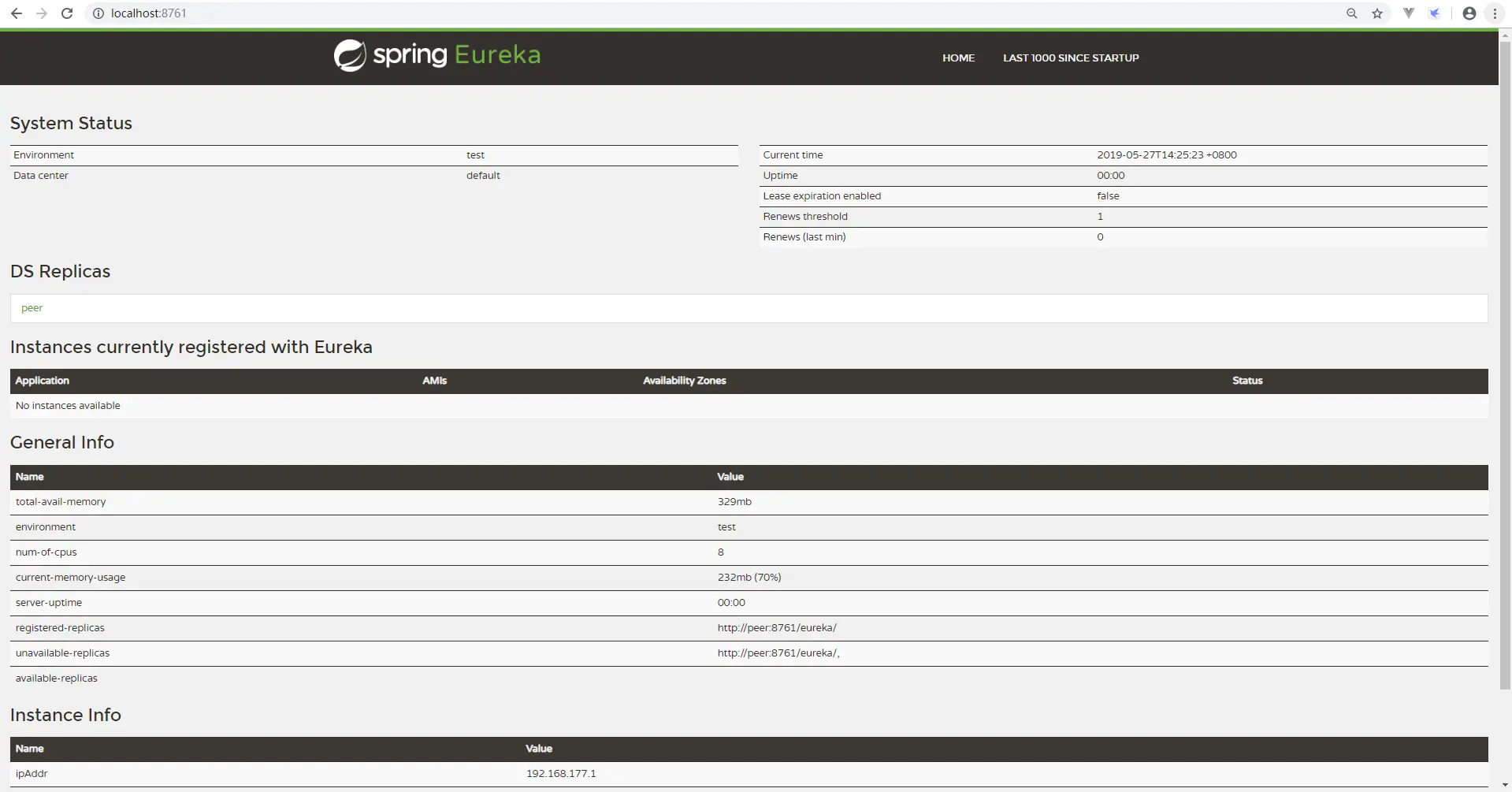The width and height of the screenshot is (1512, 792).
Task: Click the Availability Zones column header
Action: [685, 381]
